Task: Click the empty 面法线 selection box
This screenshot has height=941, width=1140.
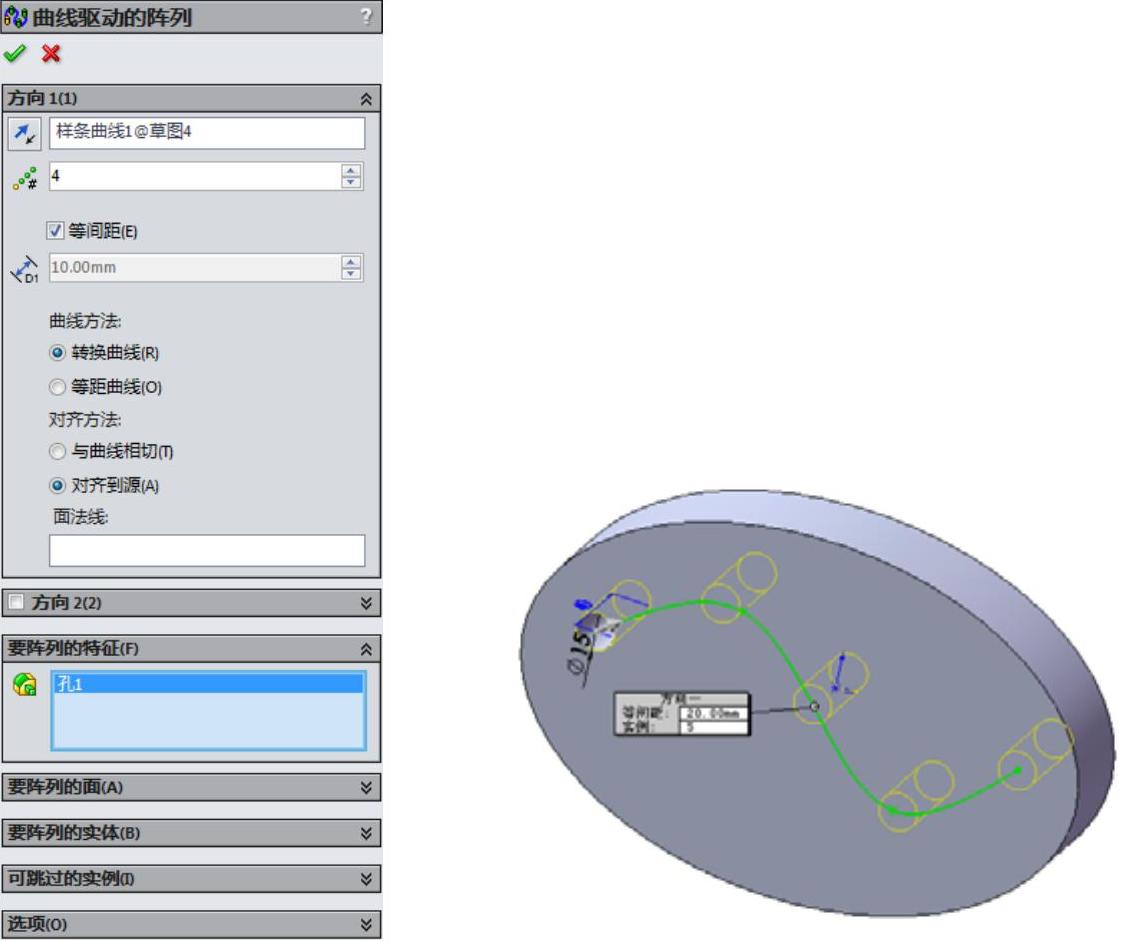Action: click(x=207, y=550)
